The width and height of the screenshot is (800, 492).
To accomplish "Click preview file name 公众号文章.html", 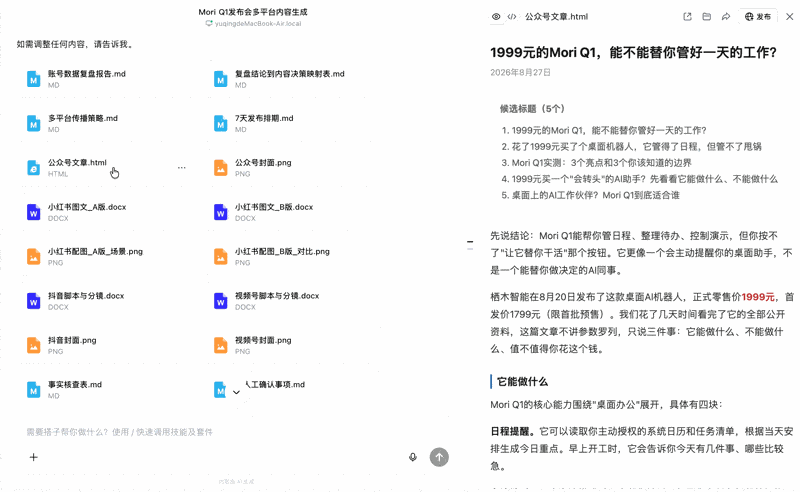I will click(557, 17).
